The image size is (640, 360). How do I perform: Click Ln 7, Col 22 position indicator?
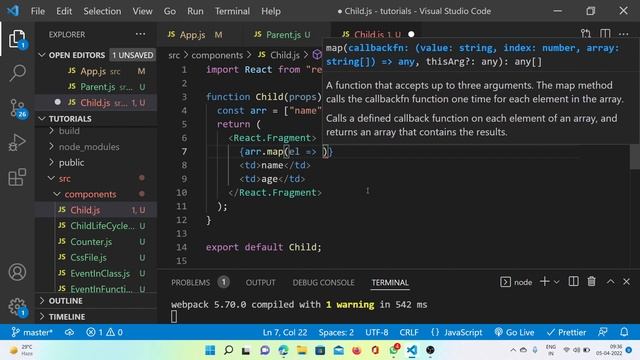[285, 332]
